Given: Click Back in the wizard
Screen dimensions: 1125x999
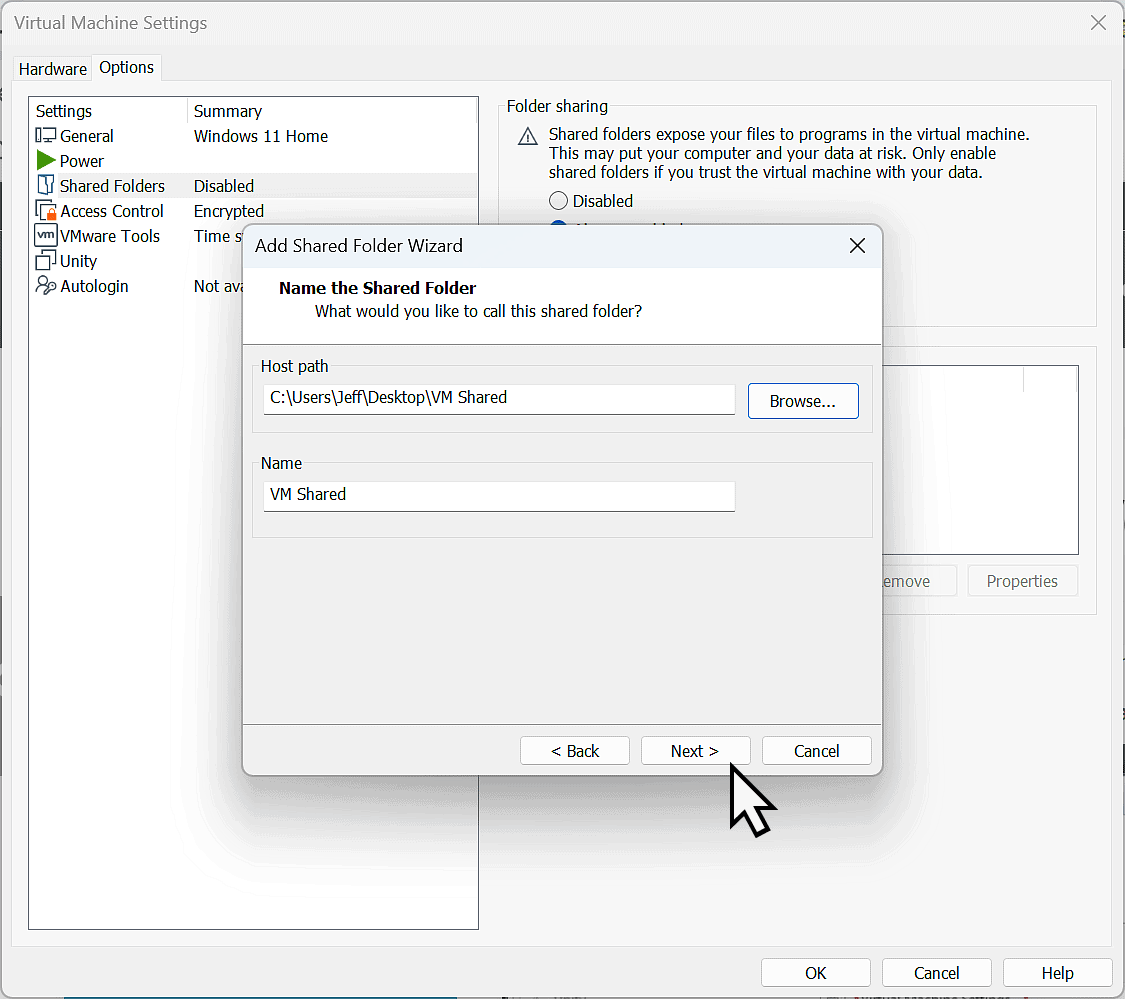Looking at the screenshot, I should pyautogui.click(x=574, y=750).
